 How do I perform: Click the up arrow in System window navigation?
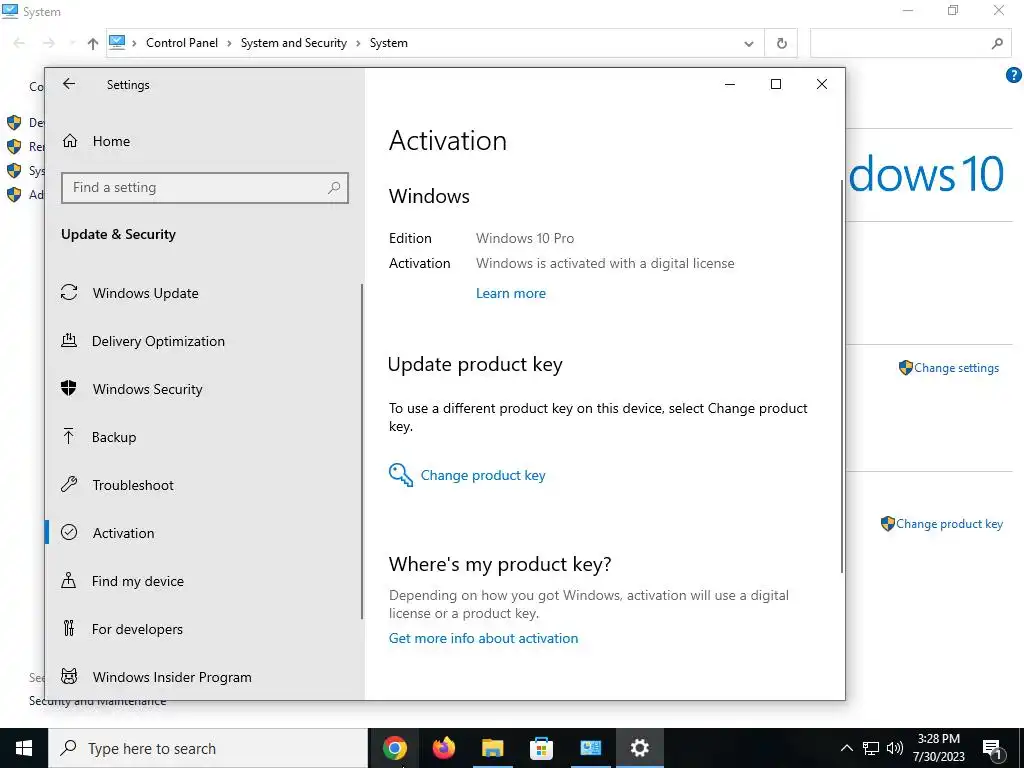coord(93,44)
